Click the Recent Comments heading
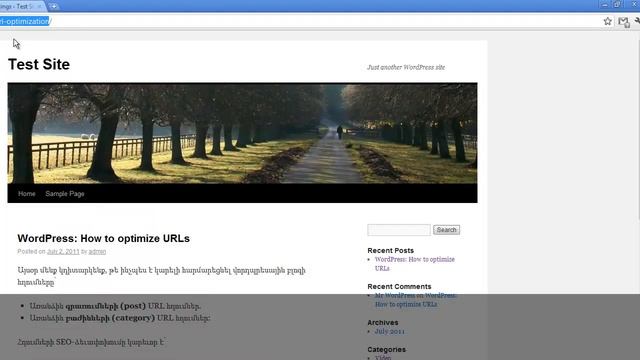640x360 pixels. (399, 286)
